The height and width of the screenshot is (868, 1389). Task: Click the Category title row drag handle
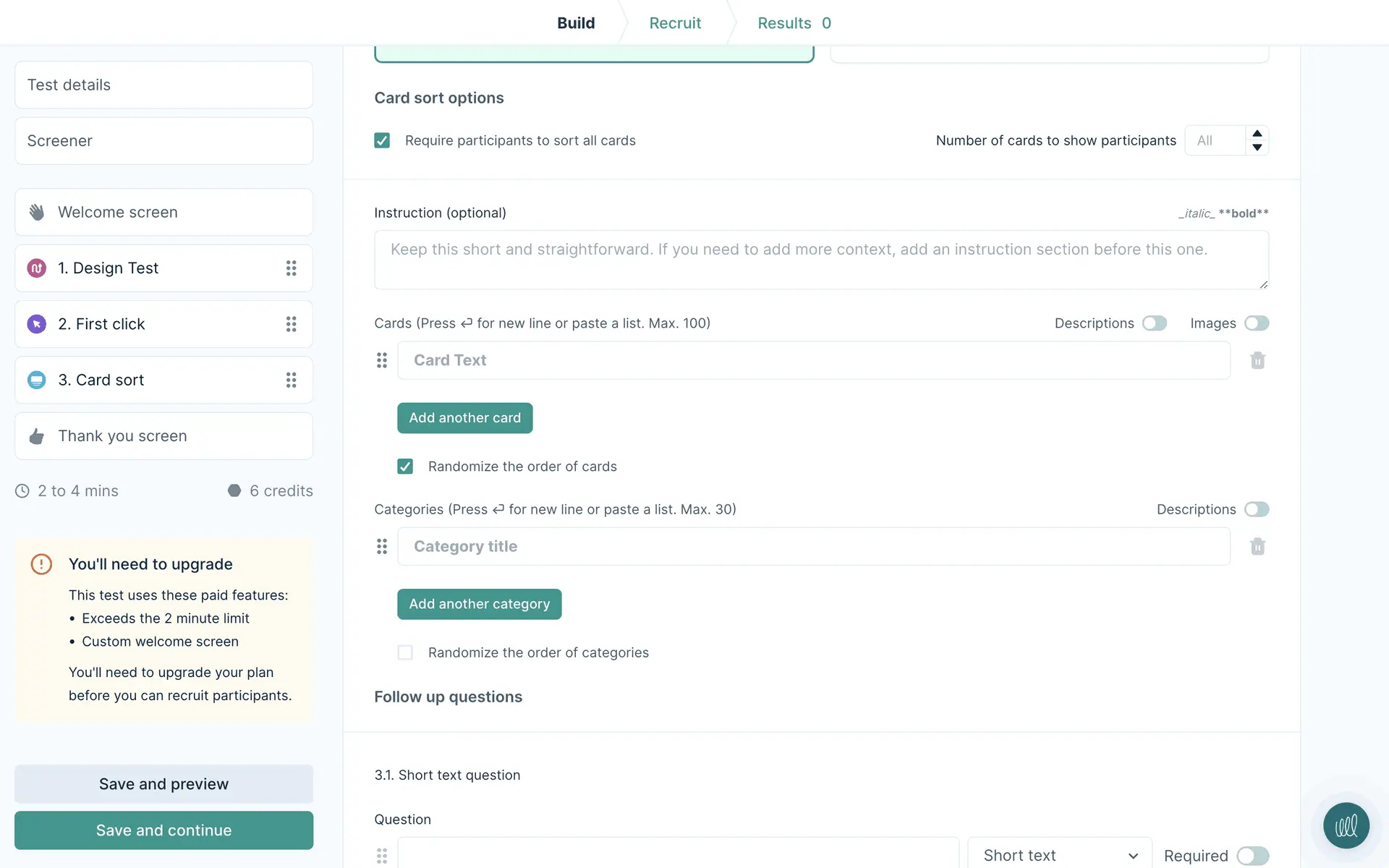tap(382, 546)
